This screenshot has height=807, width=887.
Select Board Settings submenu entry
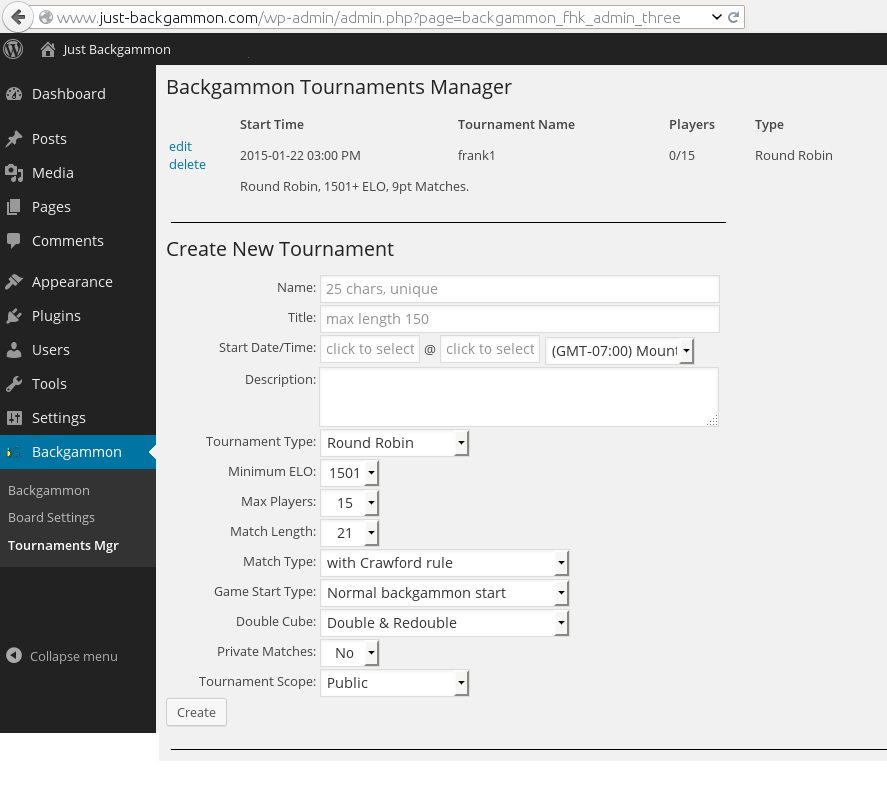(x=51, y=517)
